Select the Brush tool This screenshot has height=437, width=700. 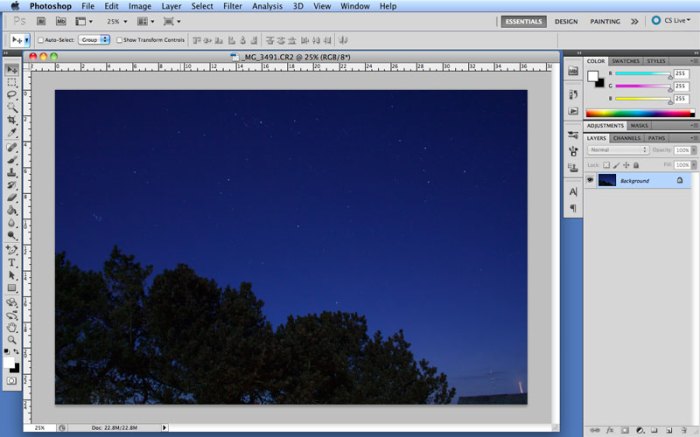[12, 160]
